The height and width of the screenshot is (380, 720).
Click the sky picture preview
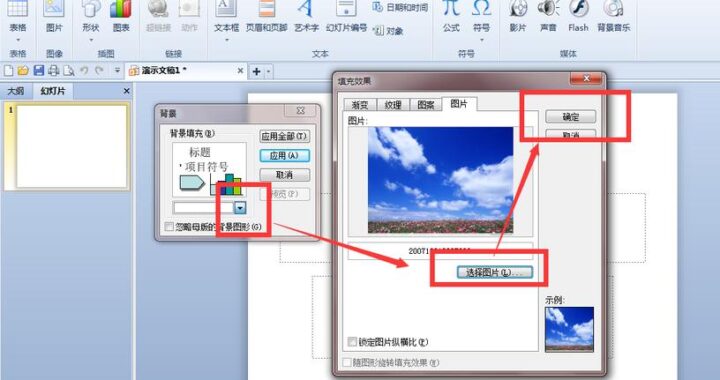(440, 180)
